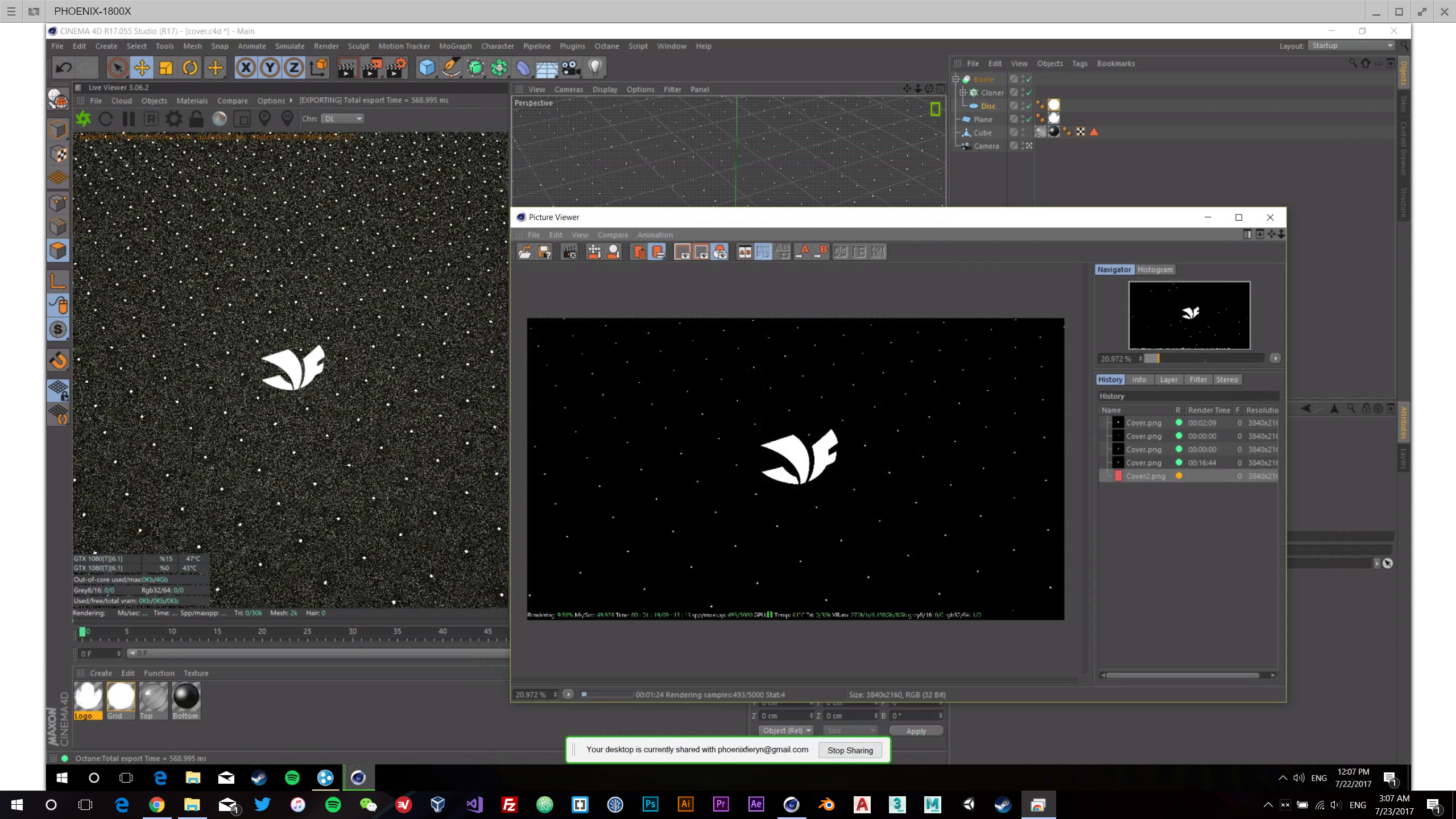The width and height of the screenshot is (1456, 819).
Task: Collapse the Boole object hierarchy
Action: click(x=956, y=79)
